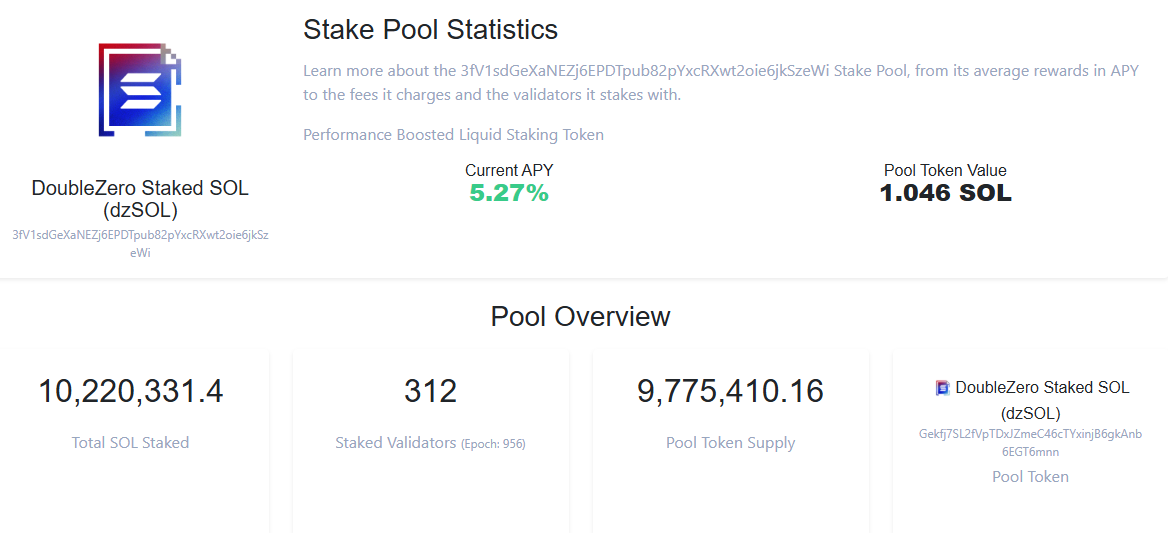This screenshot has width=1168, height=533.
Task: Click the Epoch: 956 label
Action: [x=493, y=444]
